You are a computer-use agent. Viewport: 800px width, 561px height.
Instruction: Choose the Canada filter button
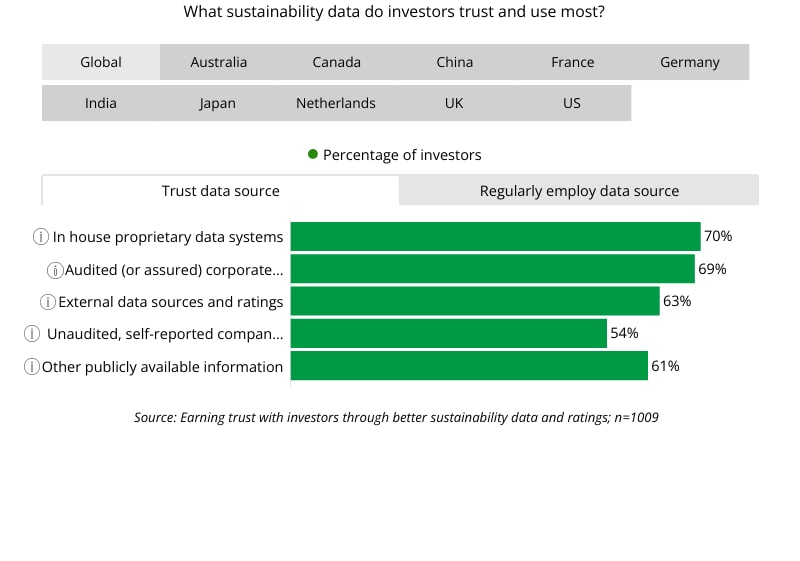click(336, 62)
